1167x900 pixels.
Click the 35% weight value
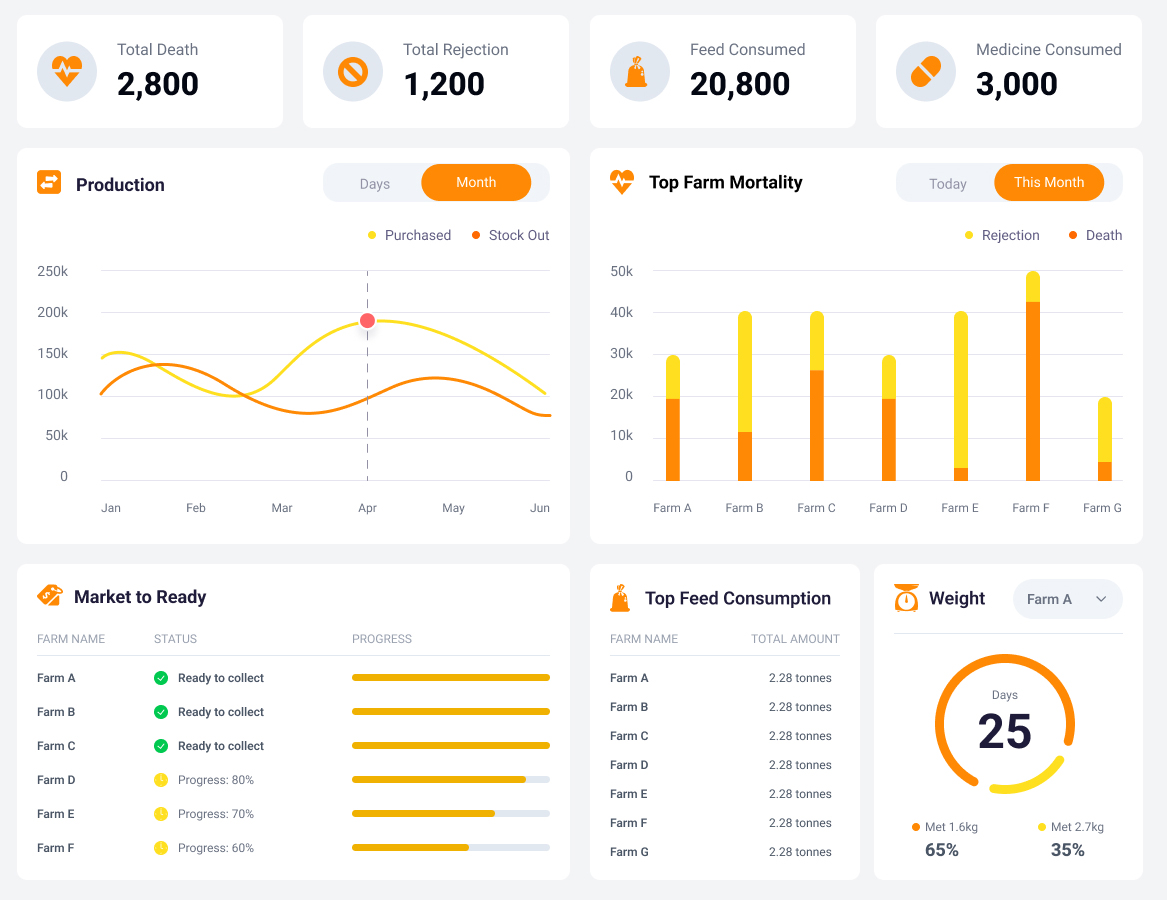pos(1067,850)
